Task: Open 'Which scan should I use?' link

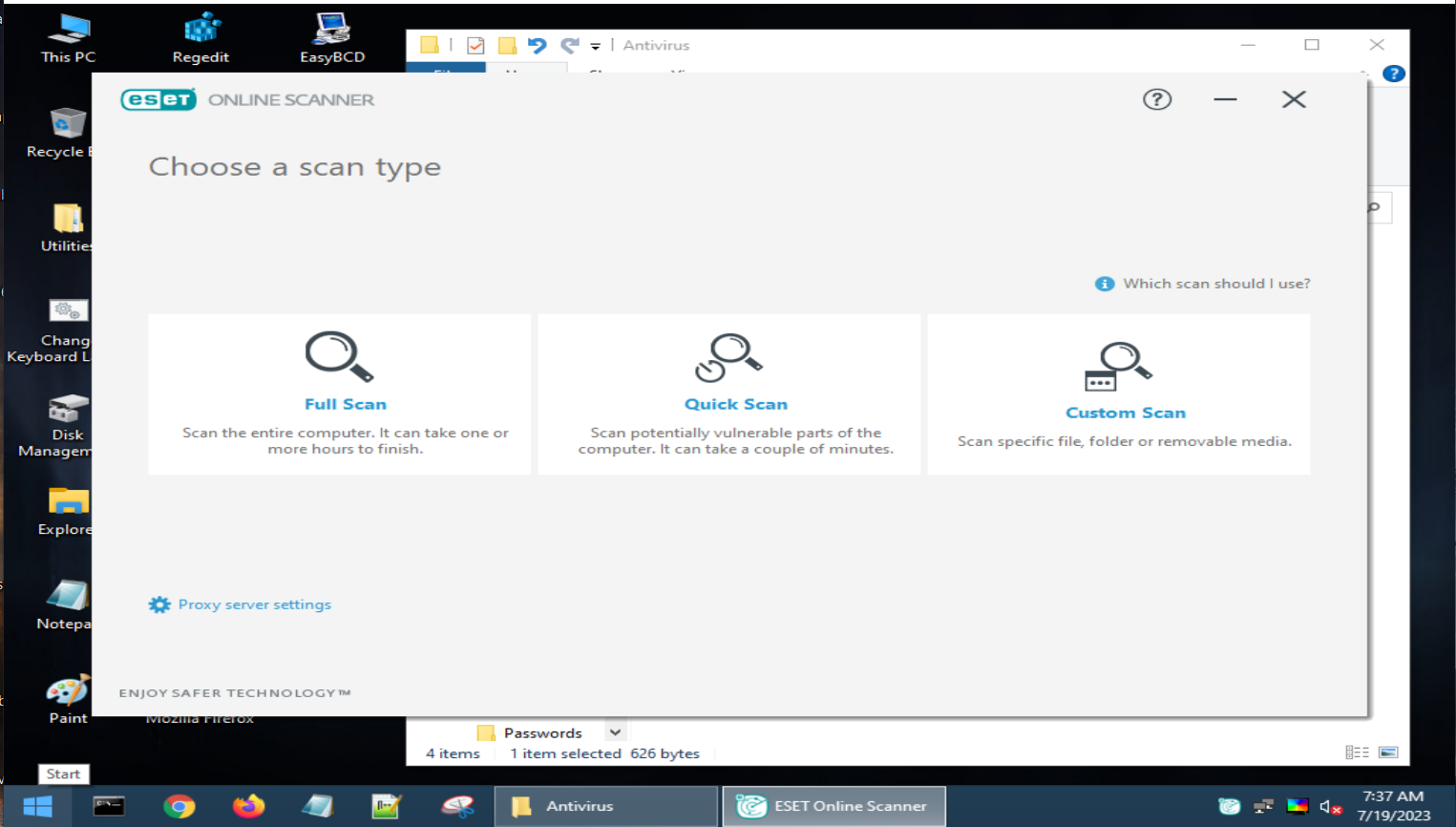Action: pyautogui.click(x=1216, y=284)
